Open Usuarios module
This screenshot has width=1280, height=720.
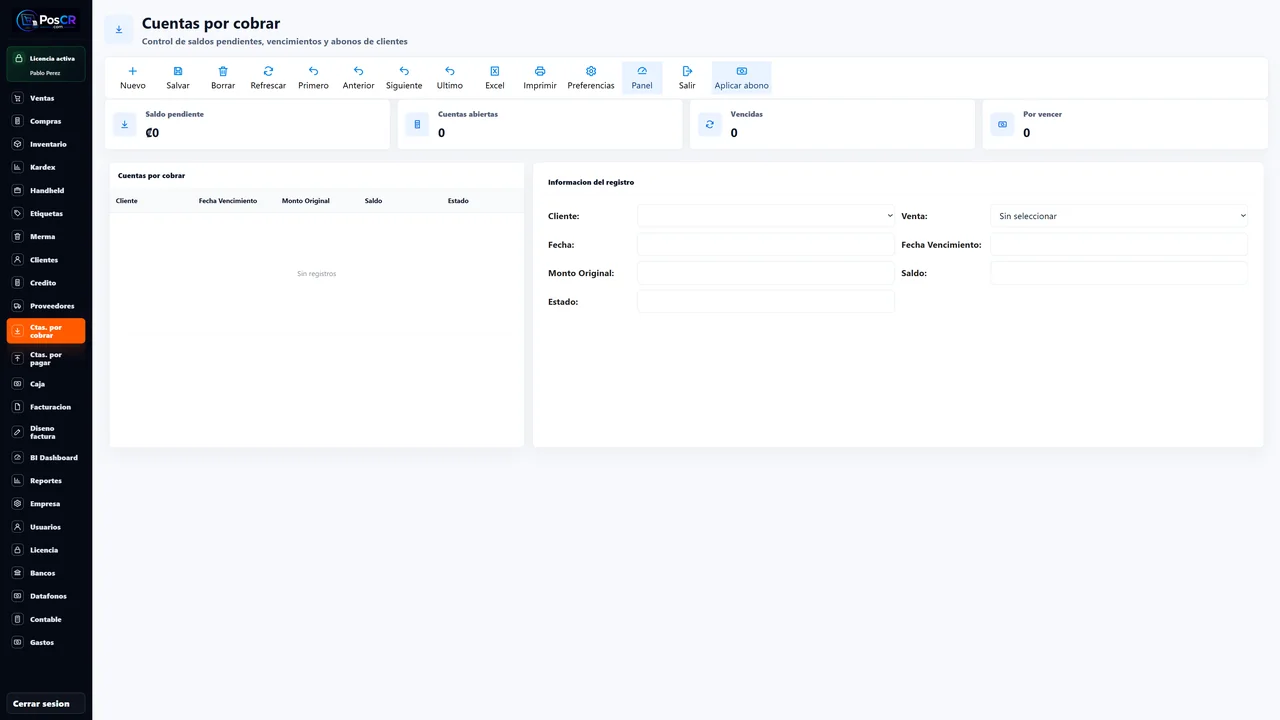tap(46, 527)
